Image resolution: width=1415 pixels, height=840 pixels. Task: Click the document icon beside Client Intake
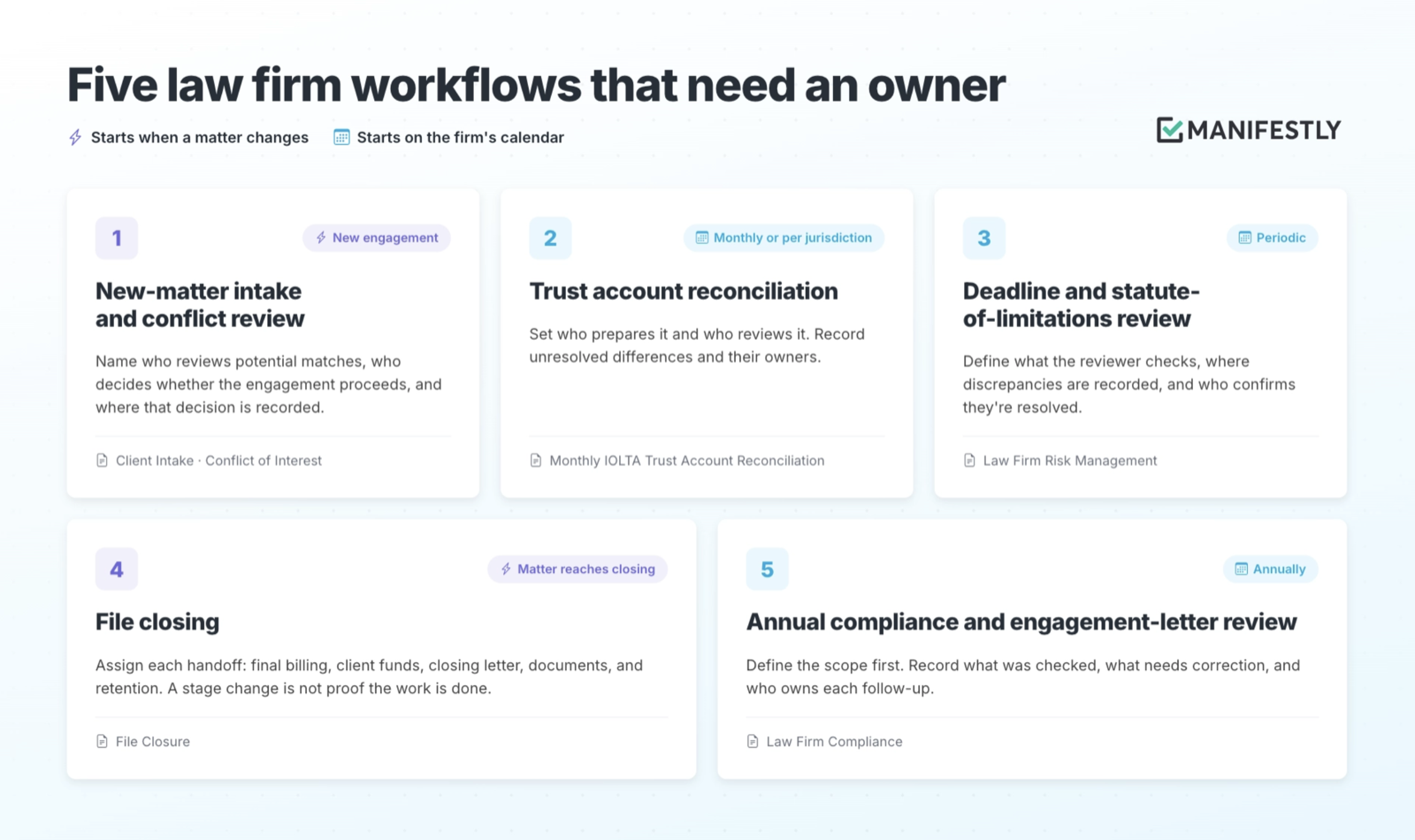(x=102, y=461)
